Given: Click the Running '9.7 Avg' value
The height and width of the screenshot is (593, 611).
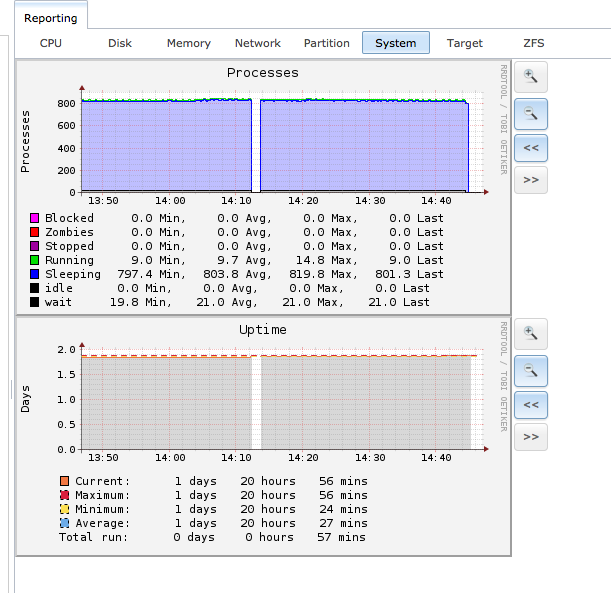Looking at the screenshot, I should [x=244, y=260].
